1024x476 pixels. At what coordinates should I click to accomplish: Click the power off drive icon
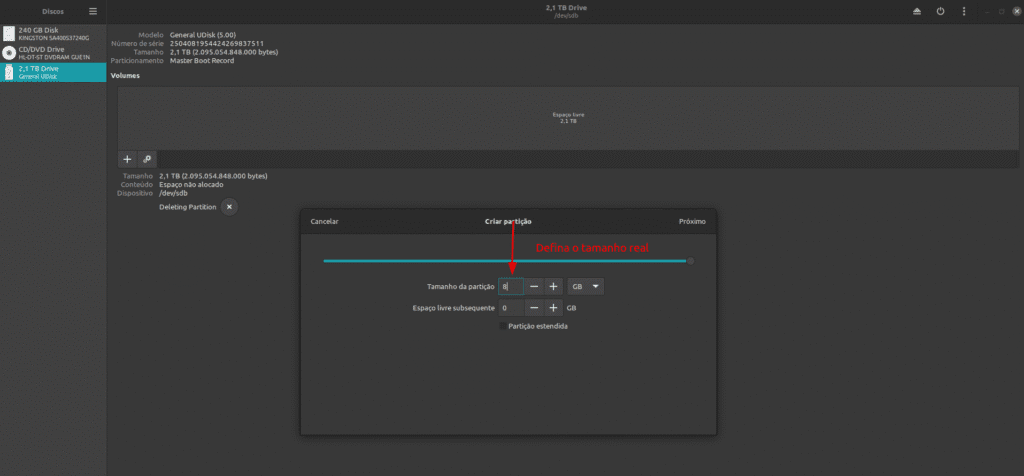[940, 11]
